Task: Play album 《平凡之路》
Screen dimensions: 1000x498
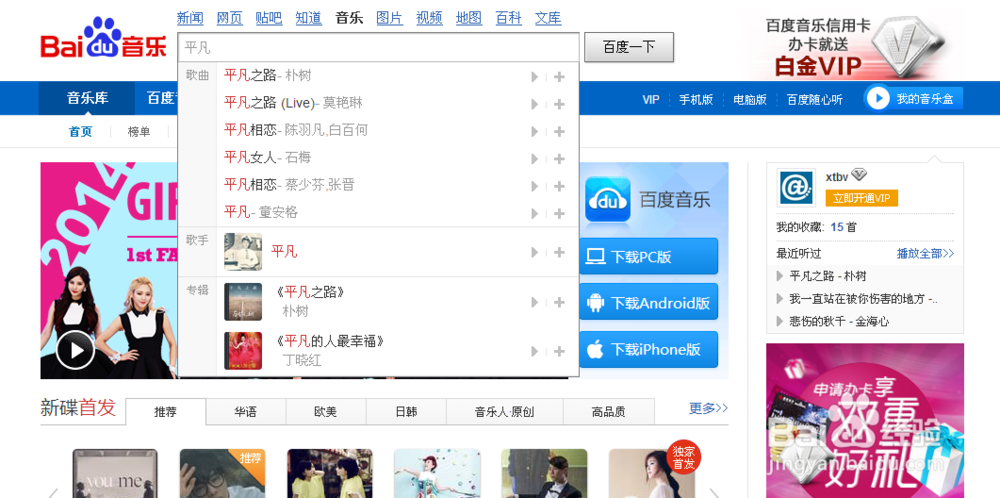Action: [534, 302]
